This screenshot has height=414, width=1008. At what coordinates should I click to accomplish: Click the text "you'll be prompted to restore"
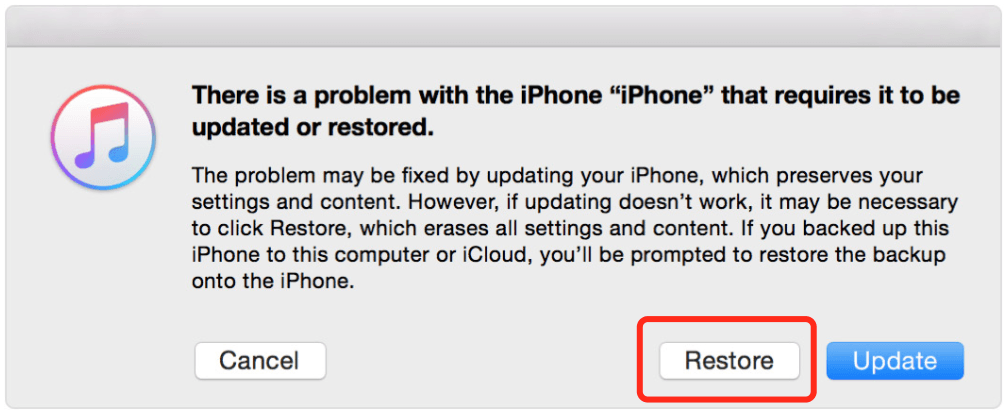tap(670, 255)
